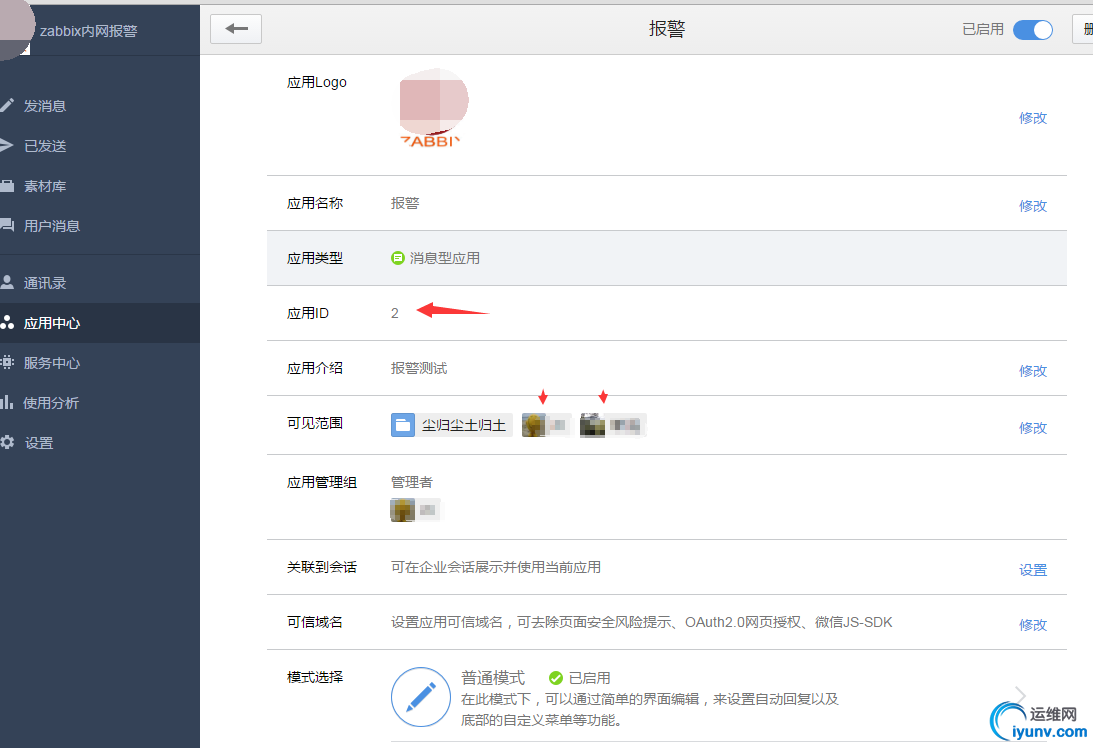Click 修改 for 应用介绍
Image resolution: width=1093 pixels, height=748 pixels.
pos(1032,371)
